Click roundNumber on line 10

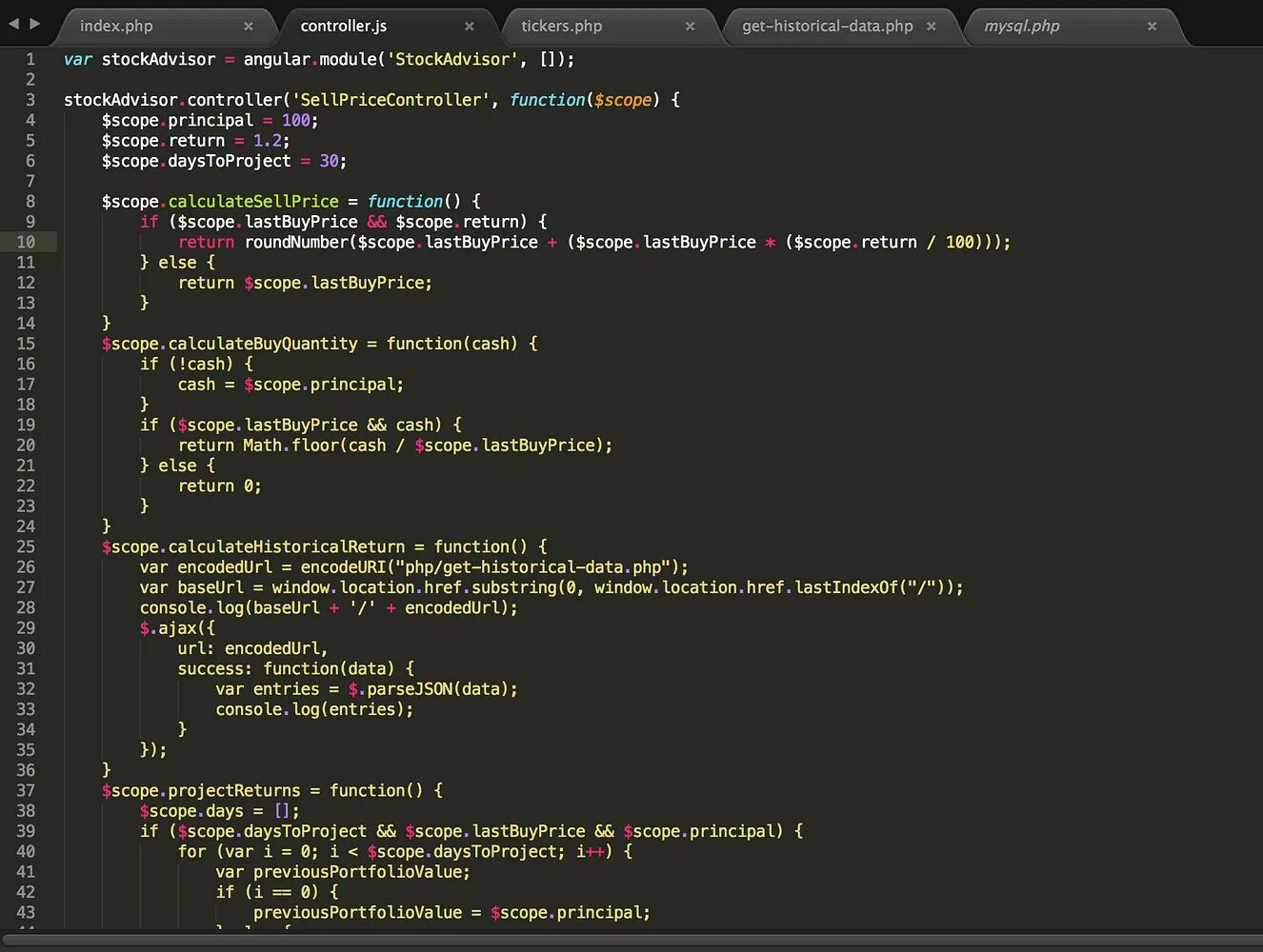[296, 242]
